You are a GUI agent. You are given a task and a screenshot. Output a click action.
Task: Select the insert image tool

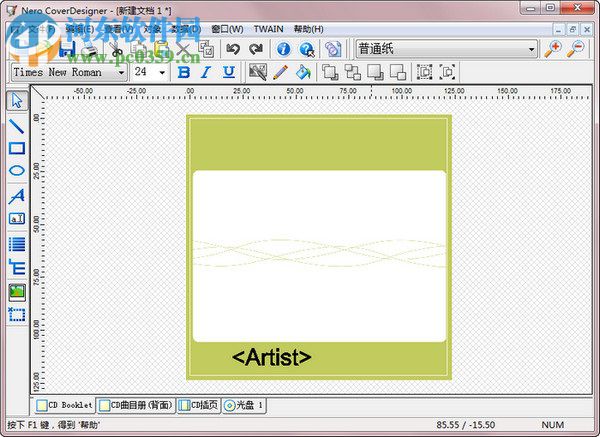[17, 292]
